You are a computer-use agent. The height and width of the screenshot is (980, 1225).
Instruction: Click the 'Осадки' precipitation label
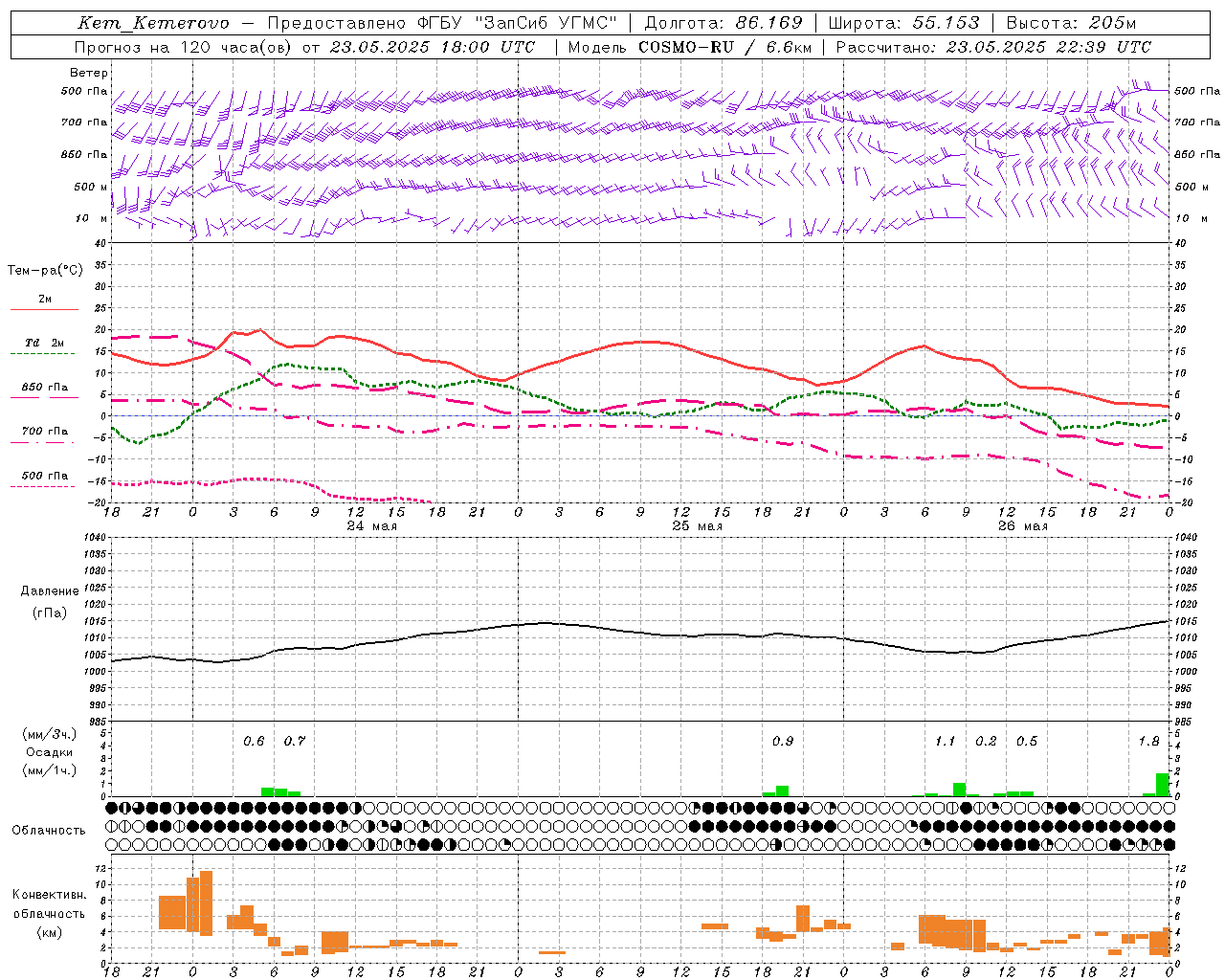click(49, 752)
